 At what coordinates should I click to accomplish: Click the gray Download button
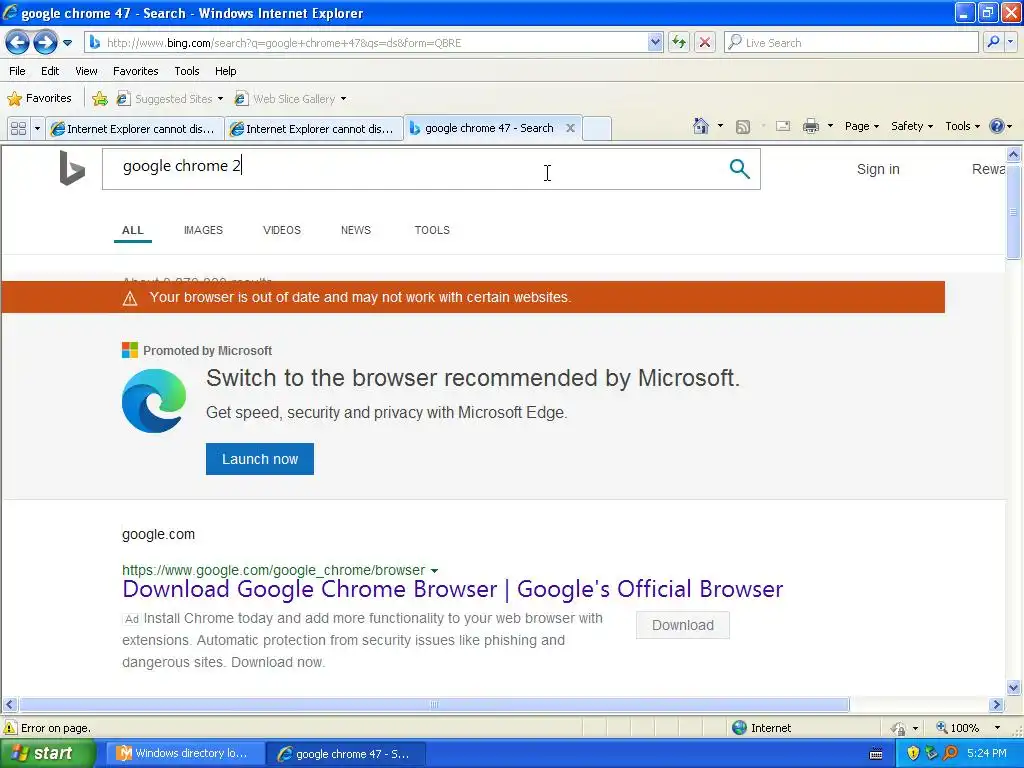pyautogui.click(x=682, y=625)
